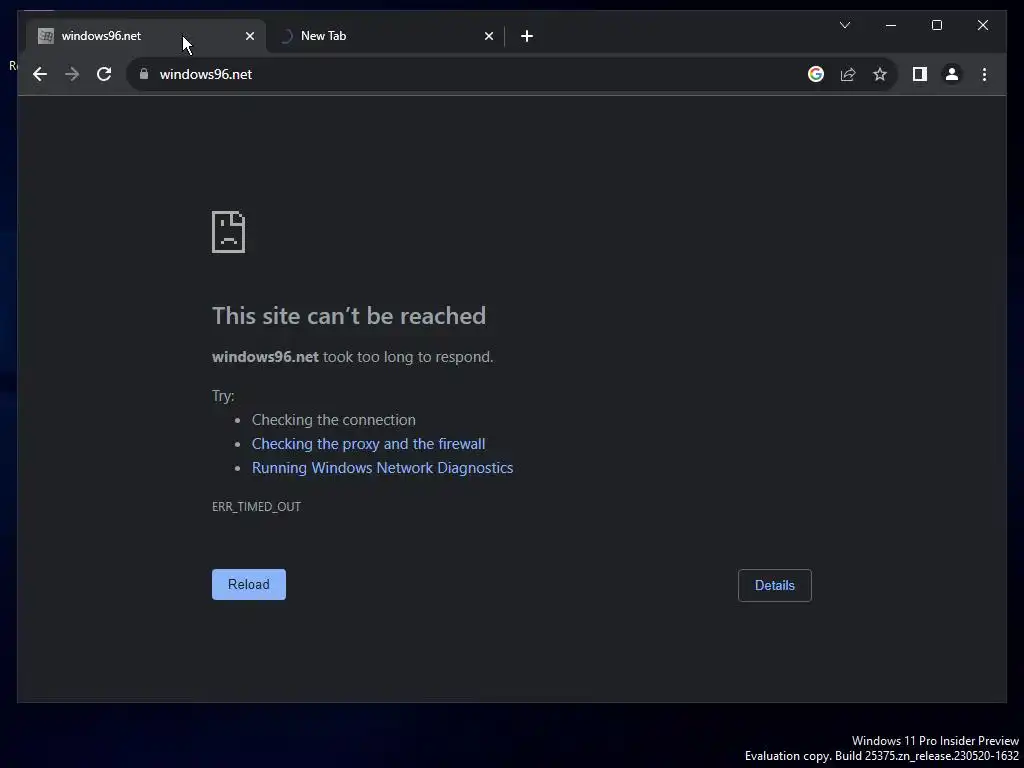Image resolution: width=1024 pixels, height=768 pixels.
Task: Go back using the back arrow
Action: click(x=40, y=74)
